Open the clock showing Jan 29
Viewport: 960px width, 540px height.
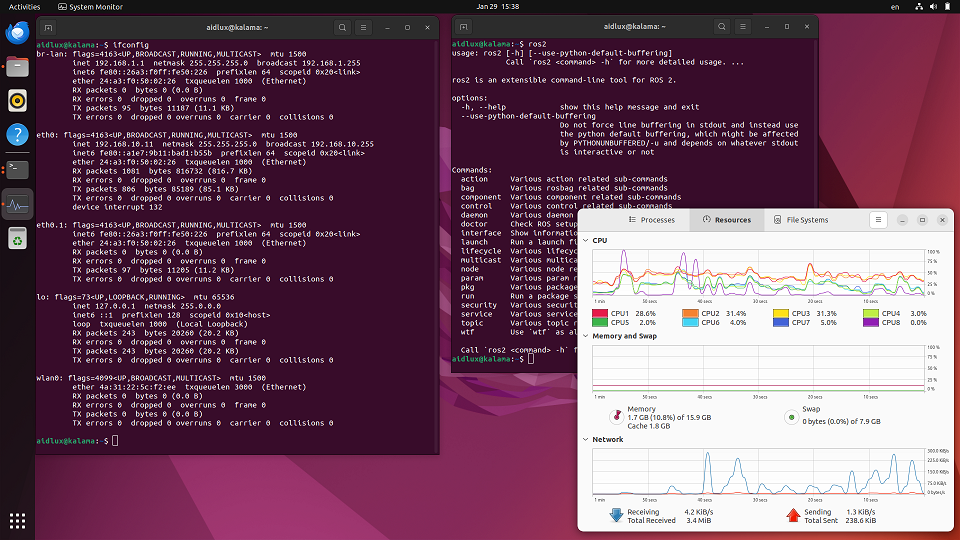[497, 7]
